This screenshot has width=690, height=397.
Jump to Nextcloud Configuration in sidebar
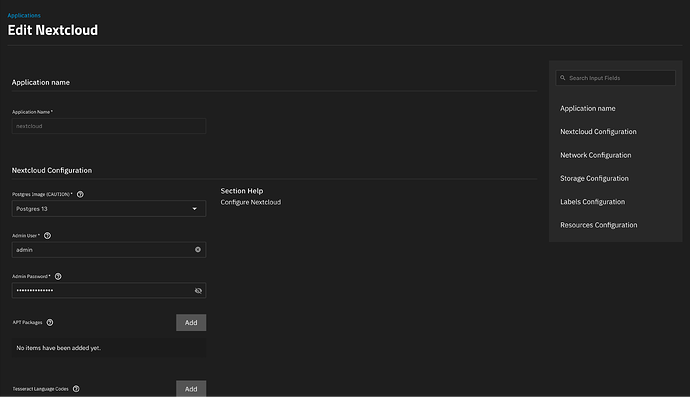point(598,132)
